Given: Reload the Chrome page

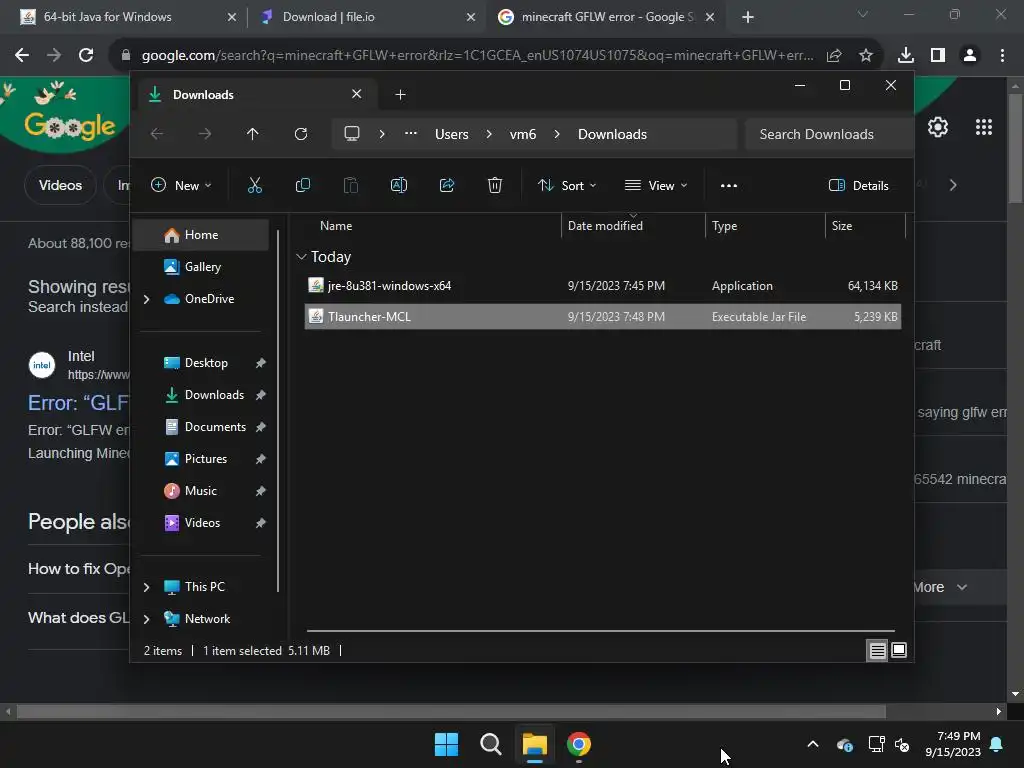Looking at the screenshot, I should point(86,56).
